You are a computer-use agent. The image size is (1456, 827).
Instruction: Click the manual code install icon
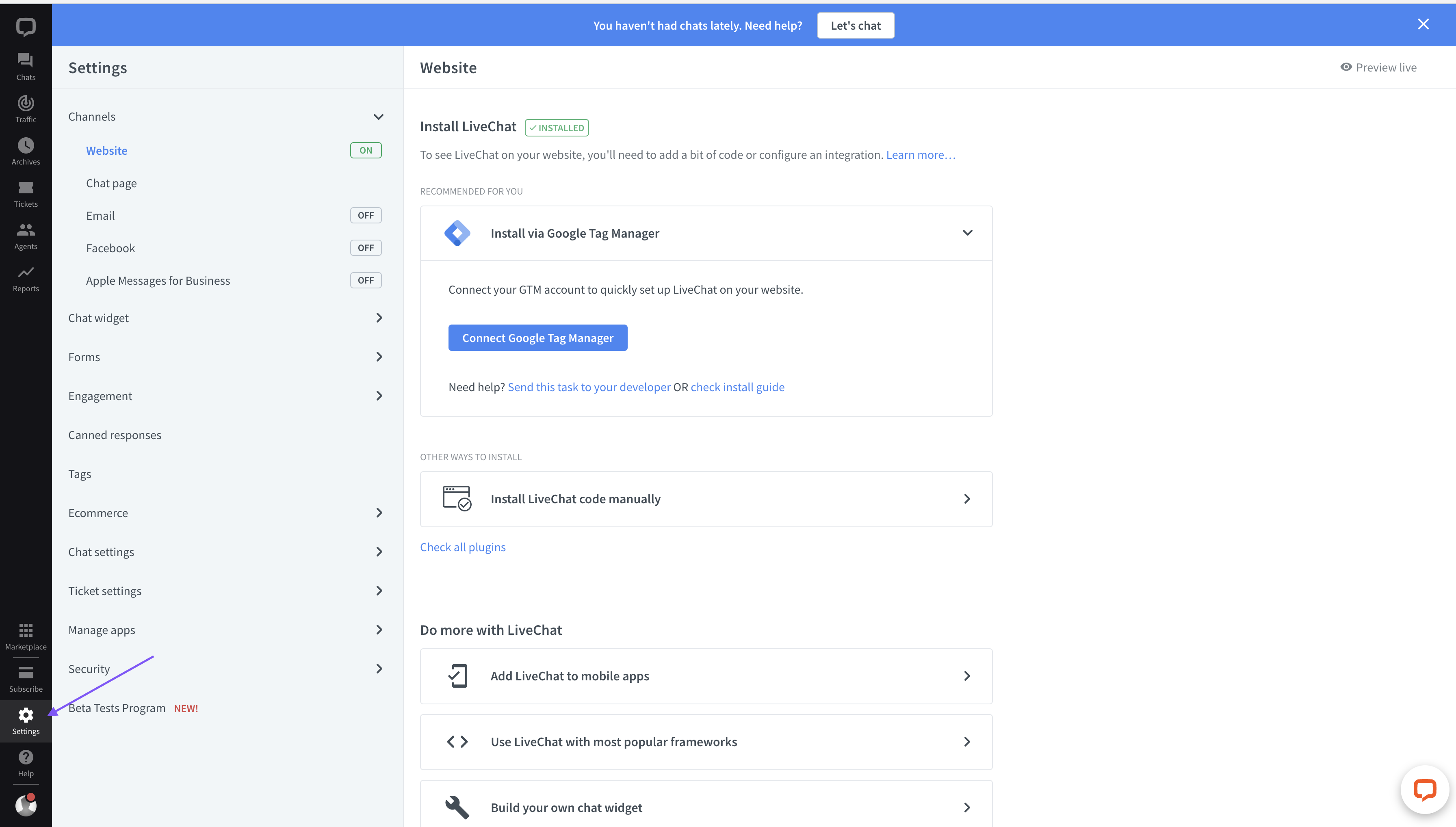457,498
